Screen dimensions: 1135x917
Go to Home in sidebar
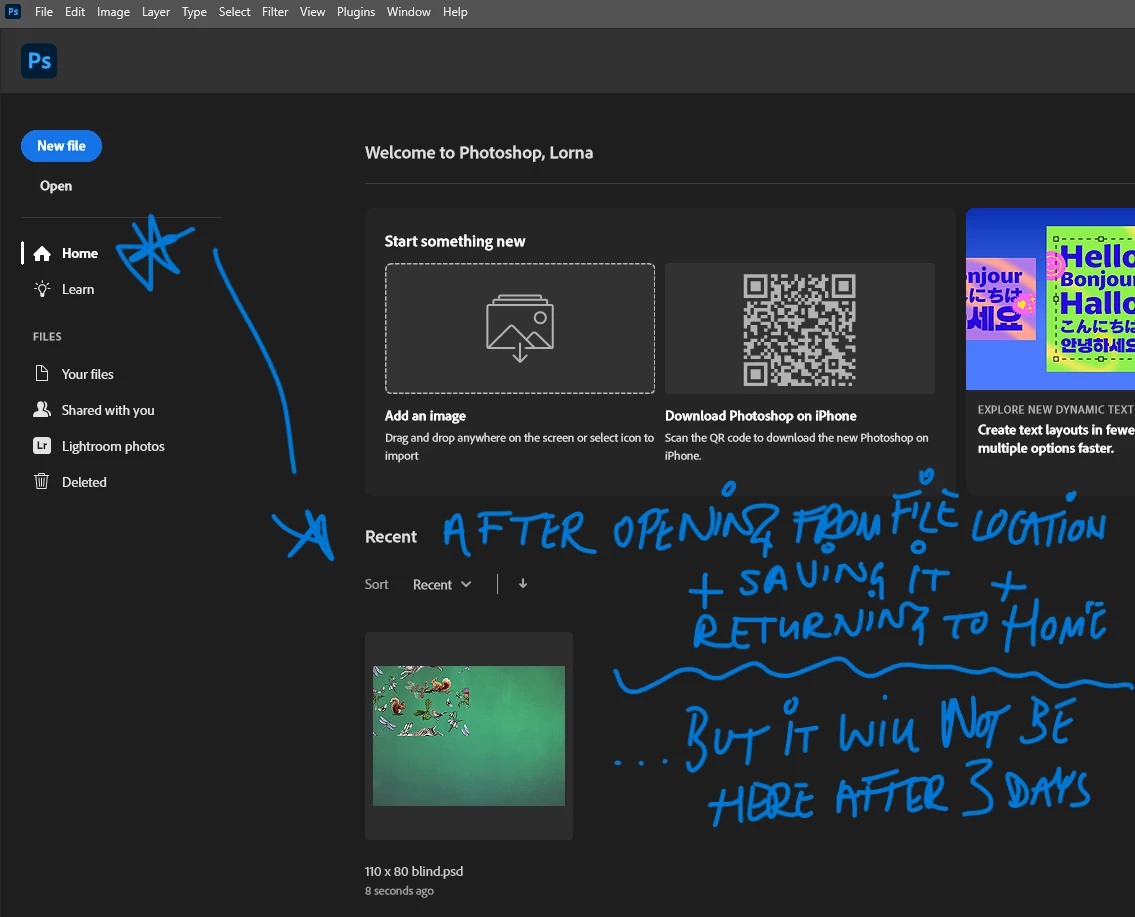click(x=80, y=253)
